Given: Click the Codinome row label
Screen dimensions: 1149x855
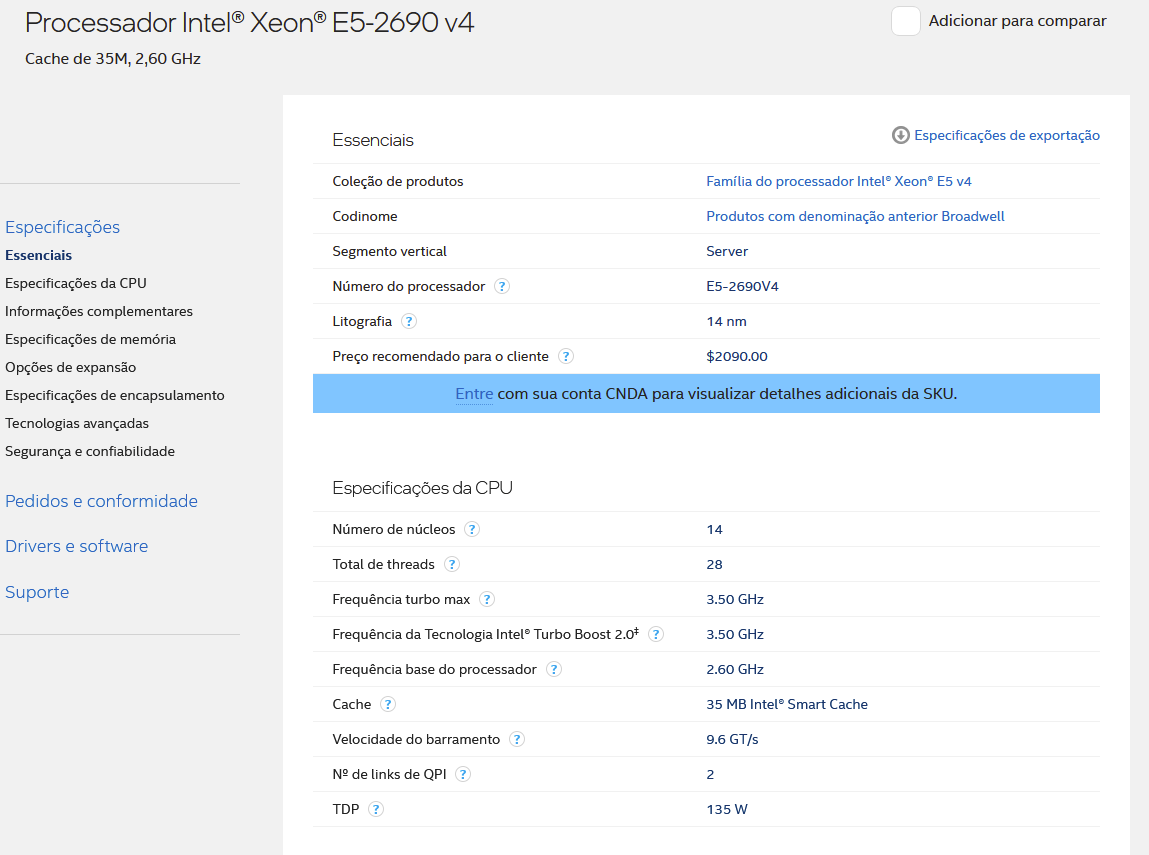Looking at the screenshot, I should 365,216.
